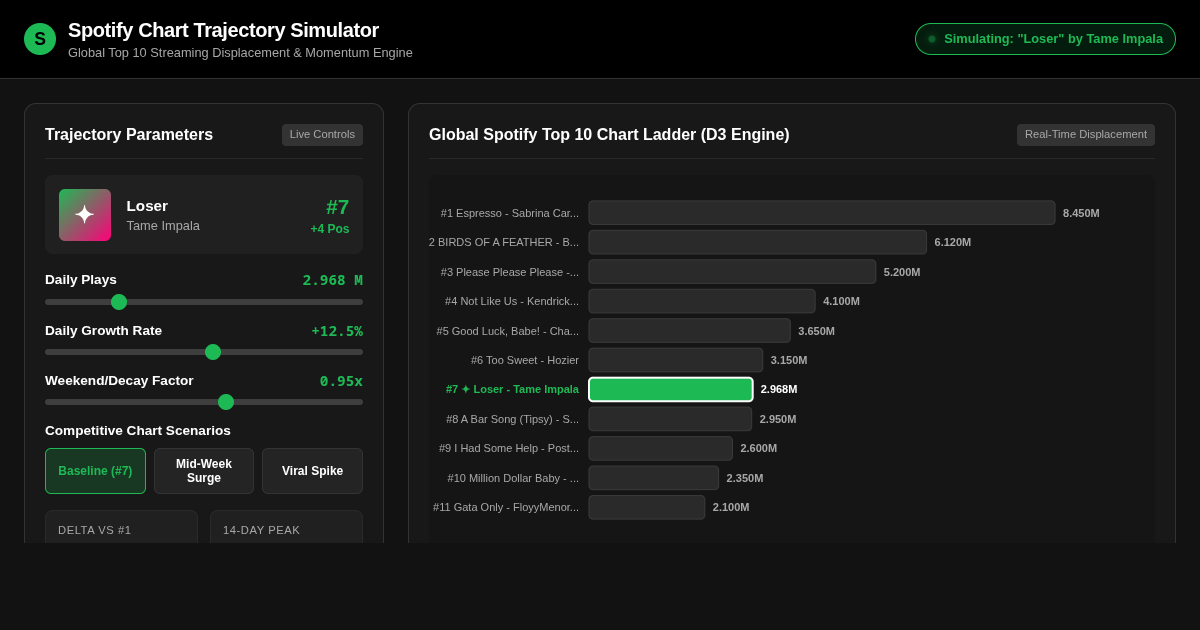
Task: Click the 4.100M value label
Action: click(x=841, y=301)
